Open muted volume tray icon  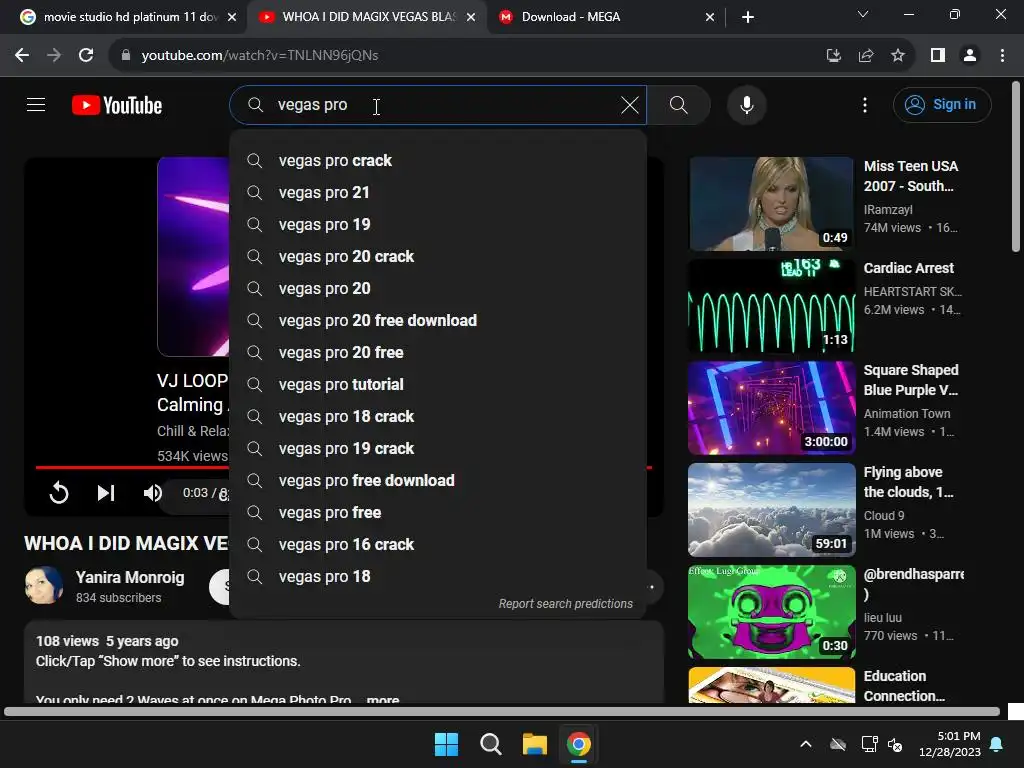pyautogui.click(x=895, y=744)
